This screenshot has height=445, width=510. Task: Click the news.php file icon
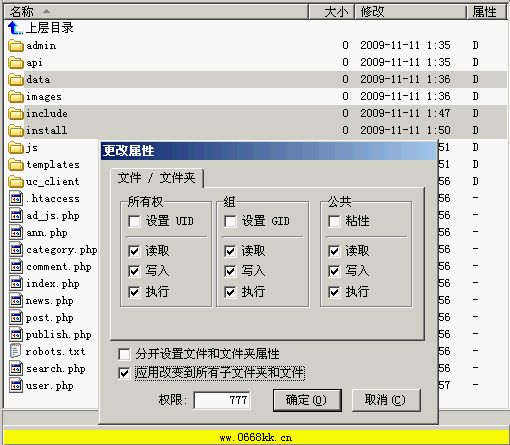(x=16, y=301)
